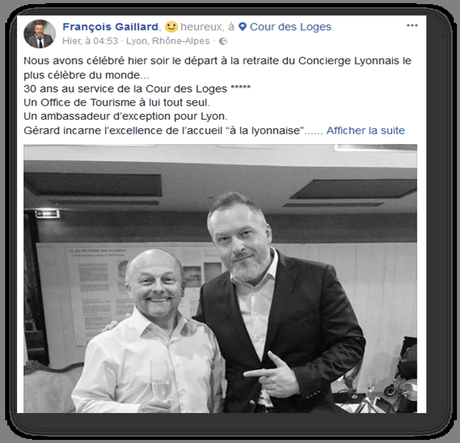Click the champagne glass in the photo

click(x=160, y=380)
